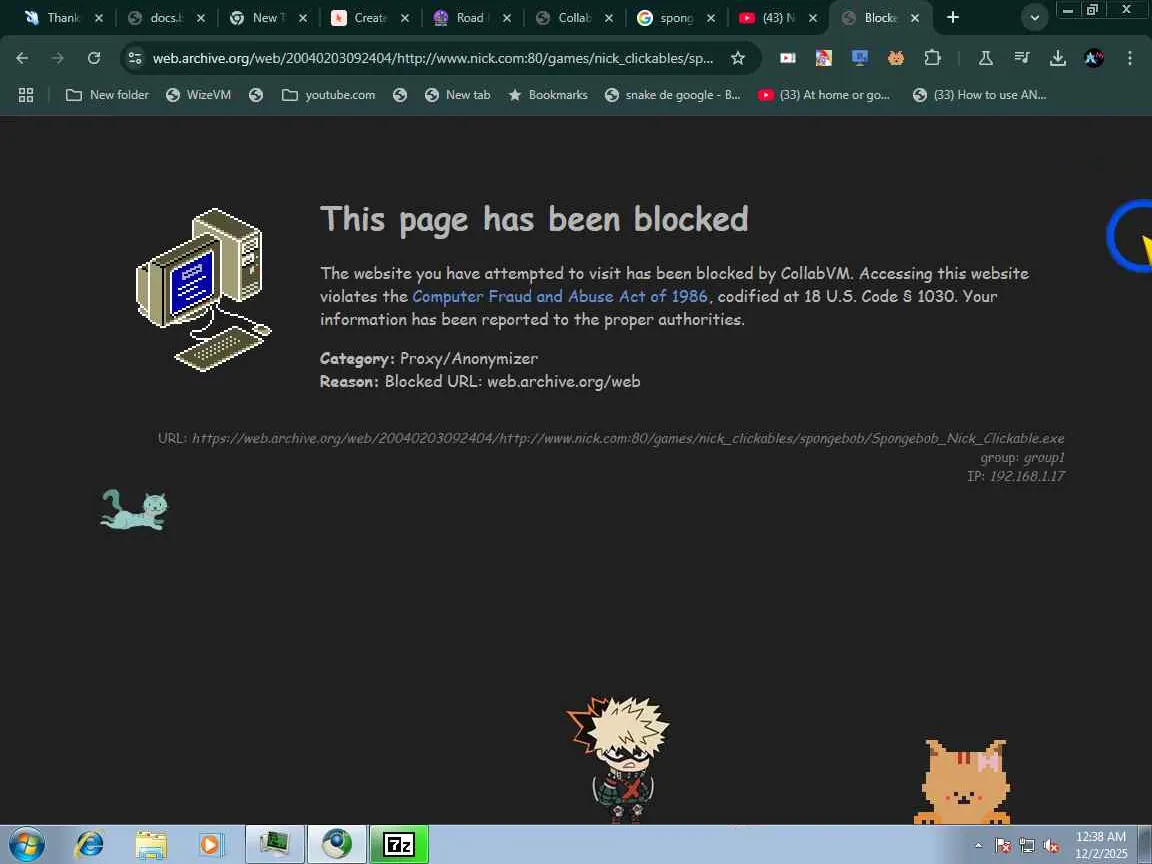Viewport: 1152px width, 864px height.
Task: Go back using the browser back arrow
Action: click(22, 58)
